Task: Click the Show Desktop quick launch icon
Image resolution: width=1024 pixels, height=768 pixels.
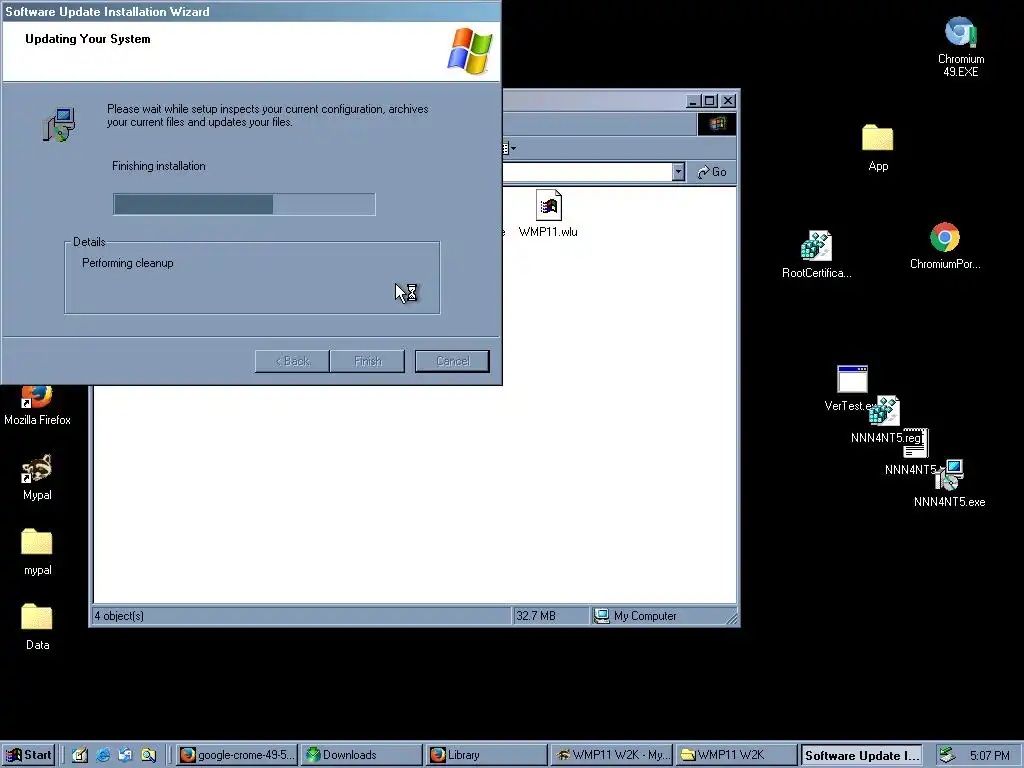Action: [x=80, y=755]
